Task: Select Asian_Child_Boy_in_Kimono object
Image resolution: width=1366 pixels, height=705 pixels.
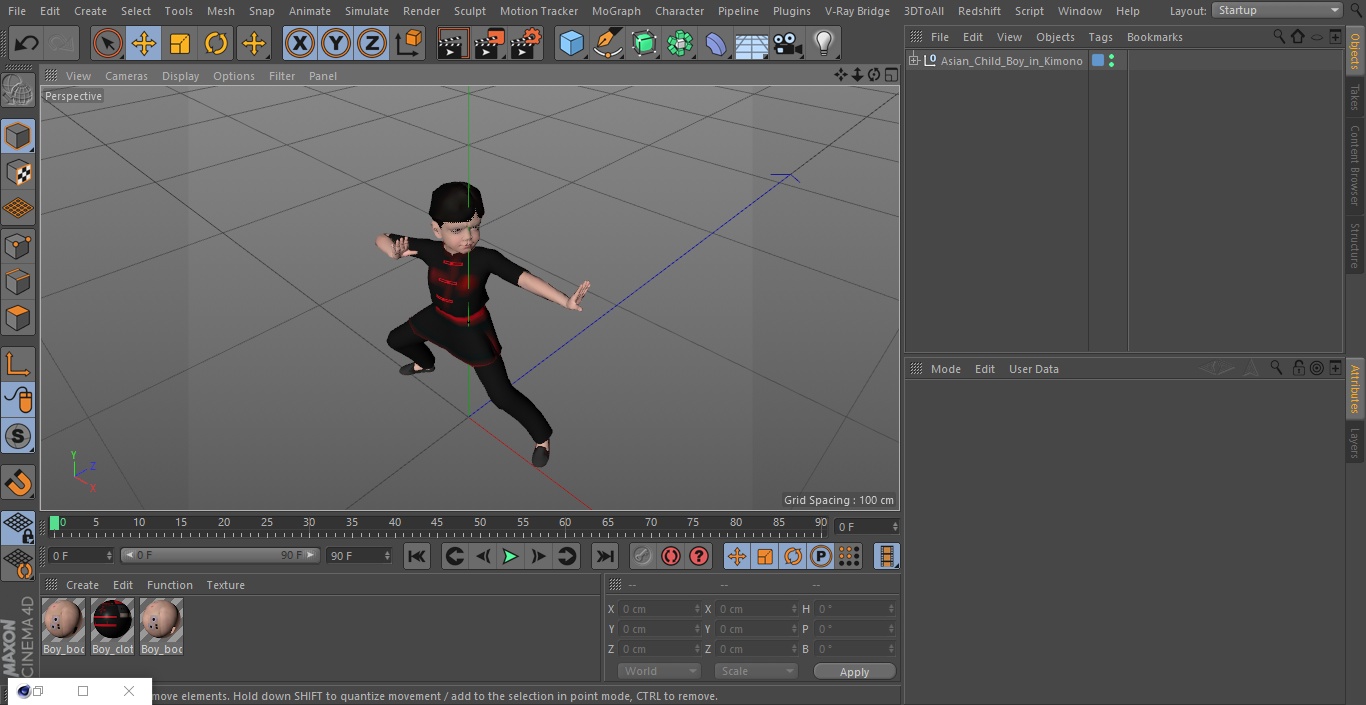Action: [x=1011, y=61]
